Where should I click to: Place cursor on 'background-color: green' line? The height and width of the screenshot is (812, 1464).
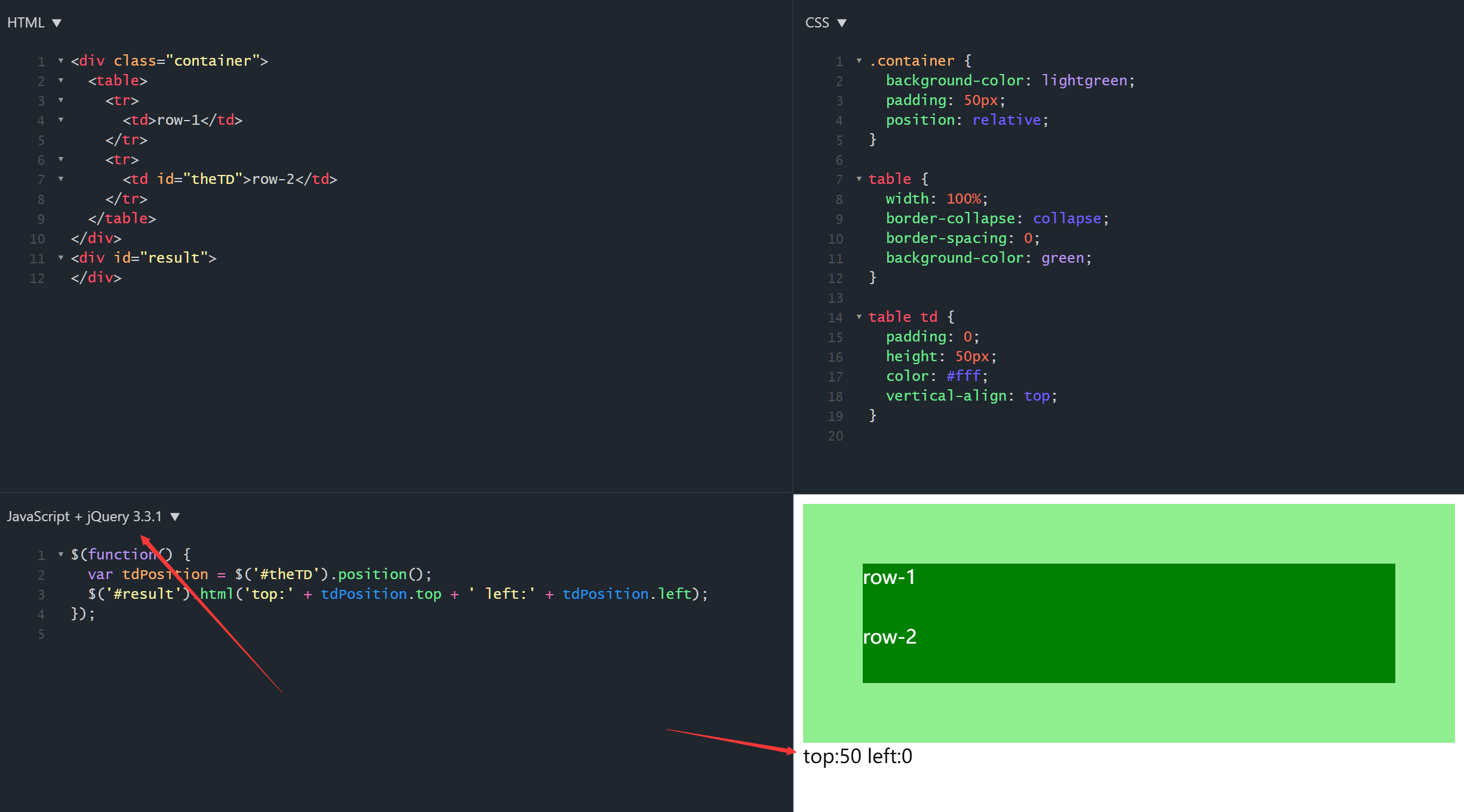coord(989,258)
